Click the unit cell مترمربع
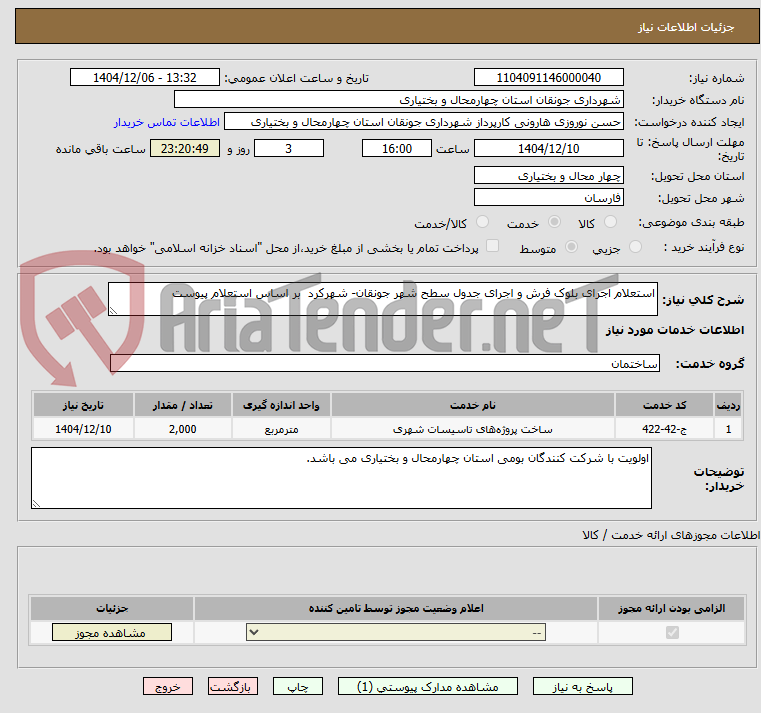Viewport: 761px width, 713px height. pyautogui.click(x=281, y=429)
